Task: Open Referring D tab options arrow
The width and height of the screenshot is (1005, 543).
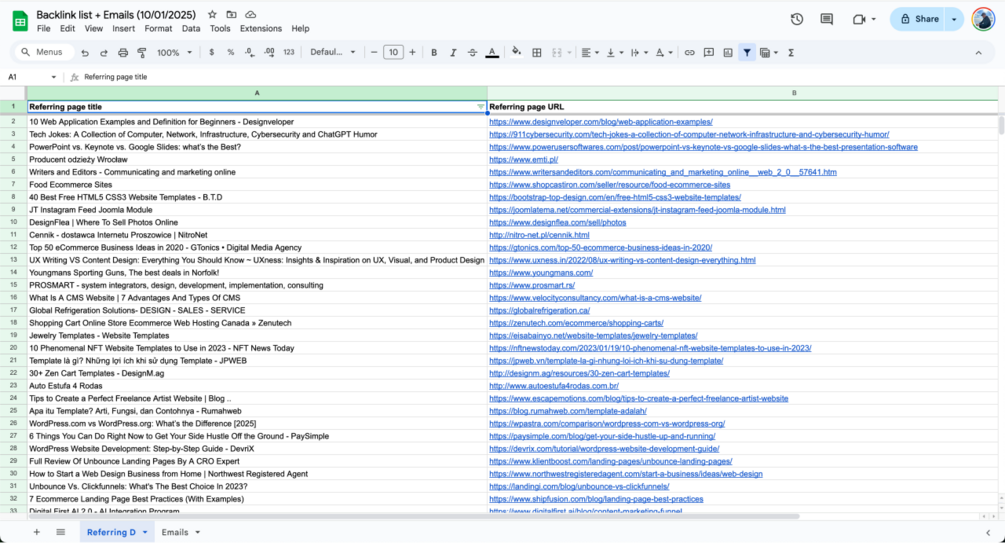Action: click(145, 532)
